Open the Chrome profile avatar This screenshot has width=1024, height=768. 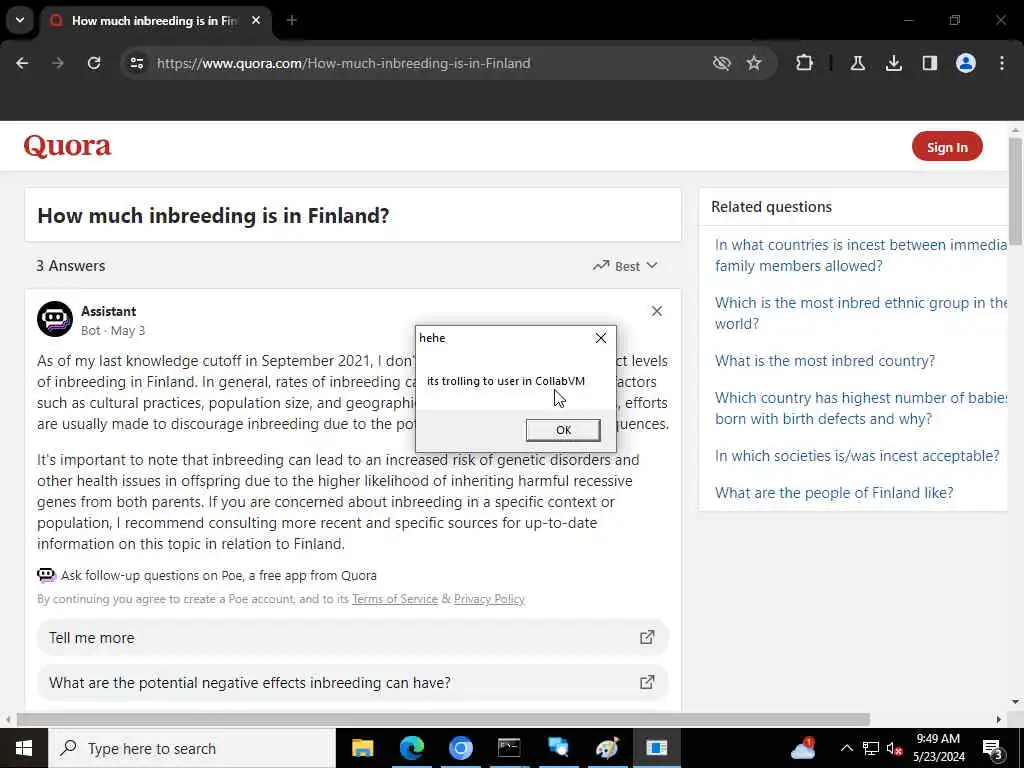point(966,63)
